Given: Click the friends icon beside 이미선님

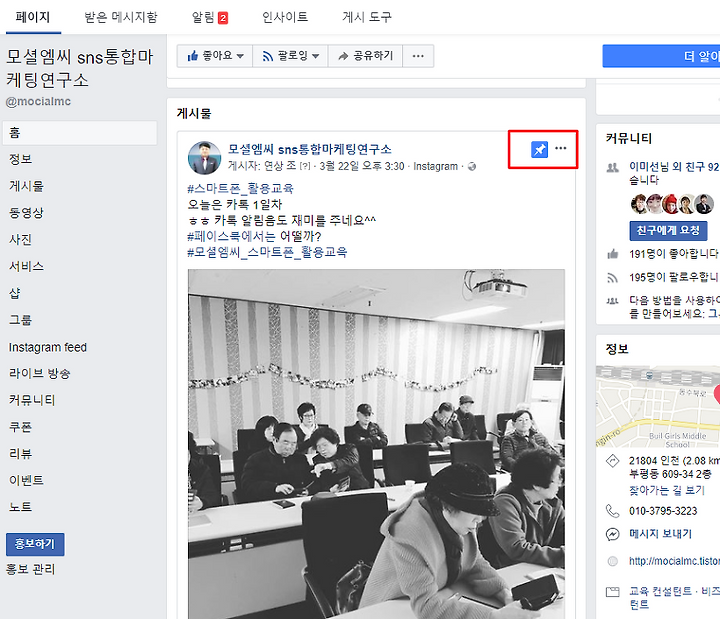Looking at the screenshot, I should 612,168.
